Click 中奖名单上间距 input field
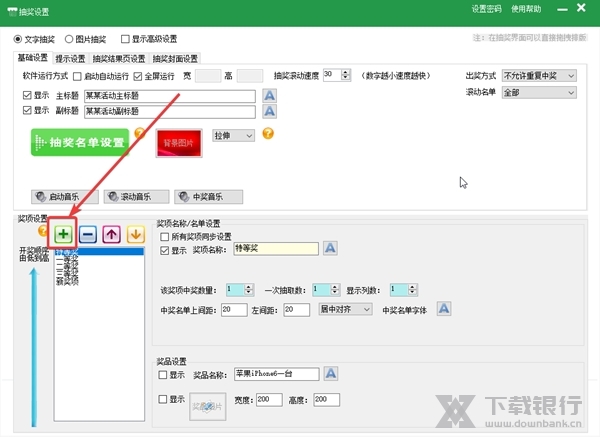600x437 pixels. (234, 310)
